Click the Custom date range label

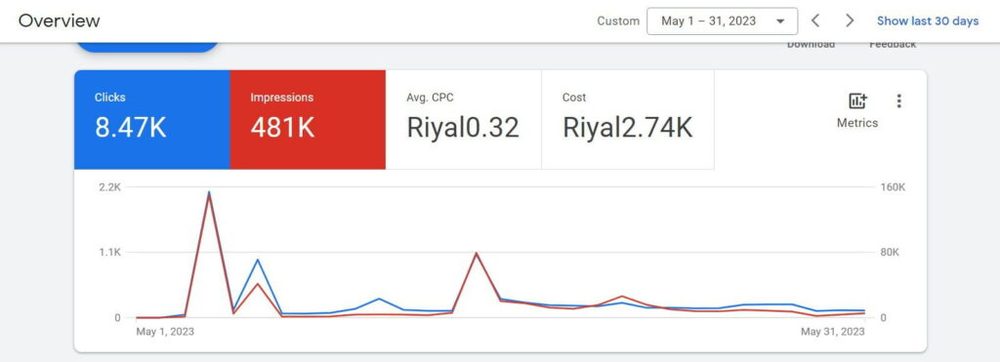tap(618, 21)
